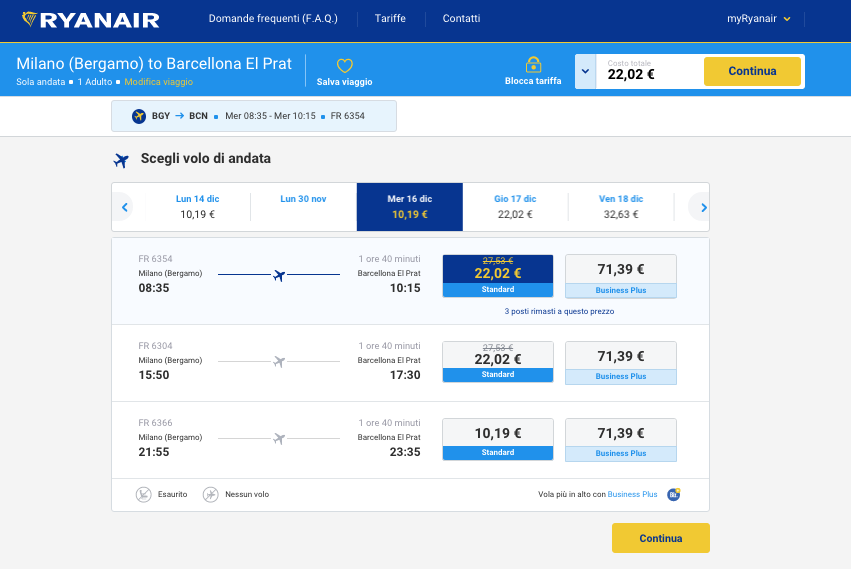Click the plane icon in BGY-BCN summary

[139, 116]
